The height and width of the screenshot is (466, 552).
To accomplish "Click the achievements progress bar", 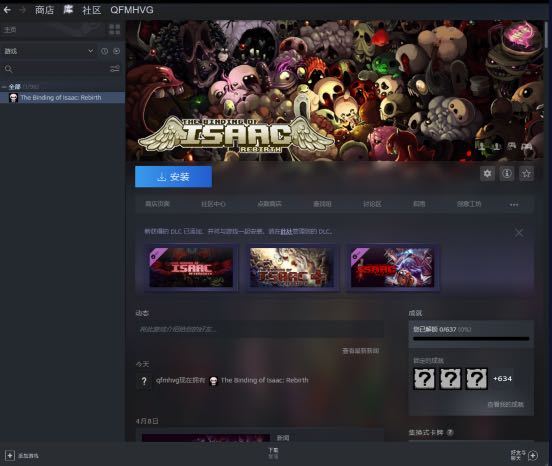I will coord(471,339).
